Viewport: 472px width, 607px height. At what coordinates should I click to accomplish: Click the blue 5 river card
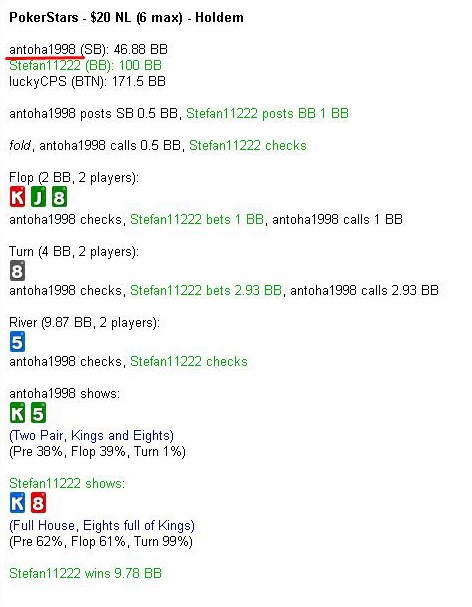pyautogui.click(x=17, y=341)
